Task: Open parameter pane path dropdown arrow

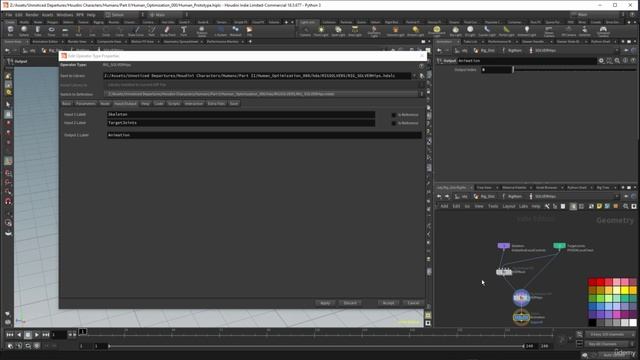Action: 617,51
